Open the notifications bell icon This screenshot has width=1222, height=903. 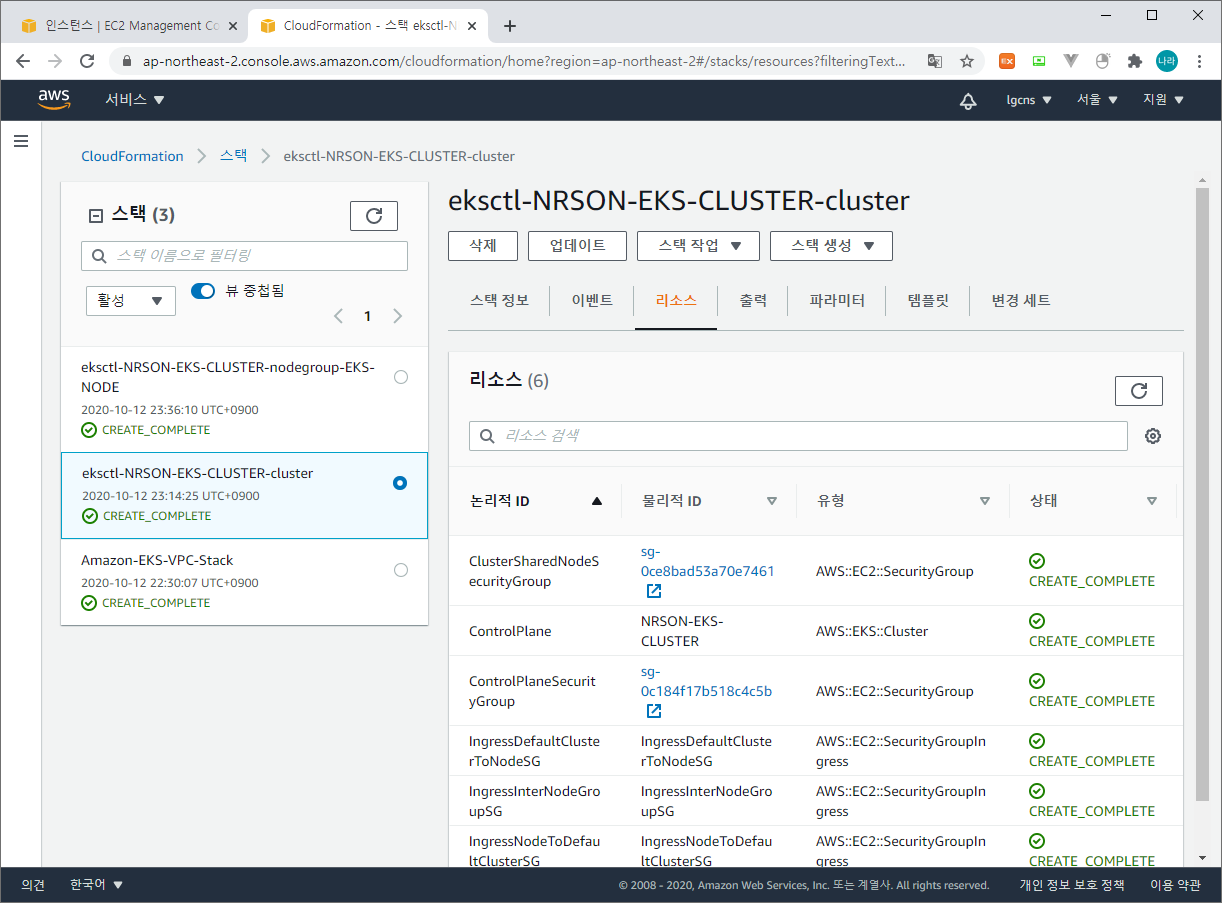967,100
